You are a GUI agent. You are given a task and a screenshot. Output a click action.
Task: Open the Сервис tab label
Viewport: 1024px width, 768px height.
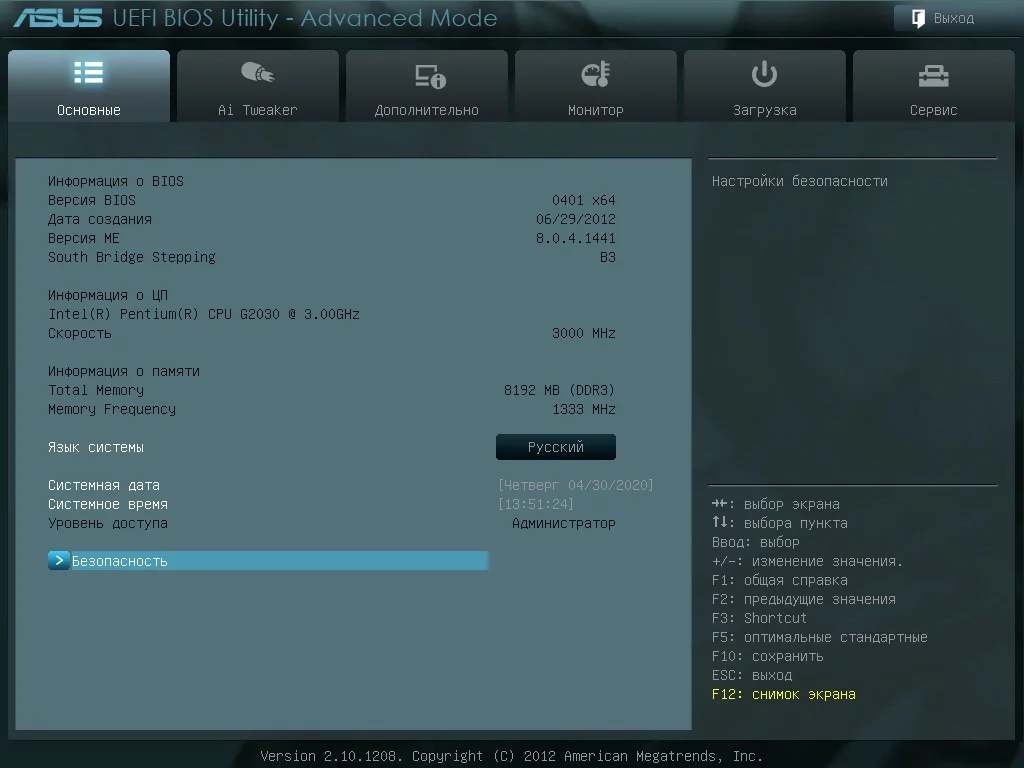933,110
